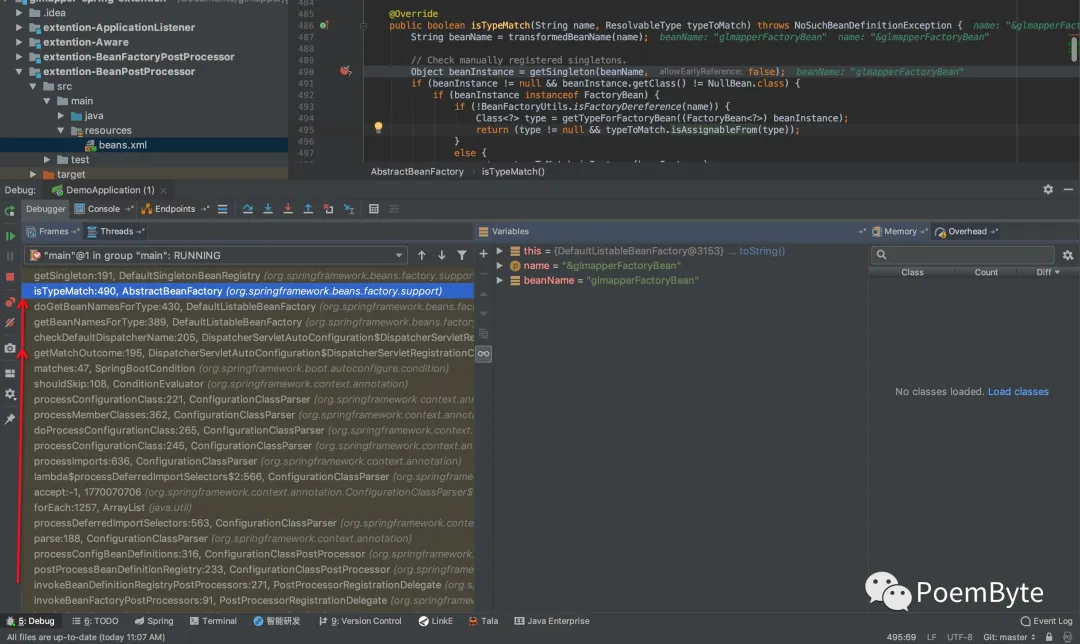Open Debug tool window gear settings
Image resolution: width=1080 pixels, height=644 pixels.
click(x=1048, y=189)
